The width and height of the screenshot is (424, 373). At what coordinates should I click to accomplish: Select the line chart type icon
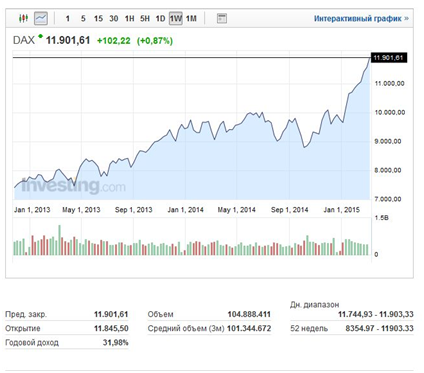pyautogui.click(x=41, y=18)
